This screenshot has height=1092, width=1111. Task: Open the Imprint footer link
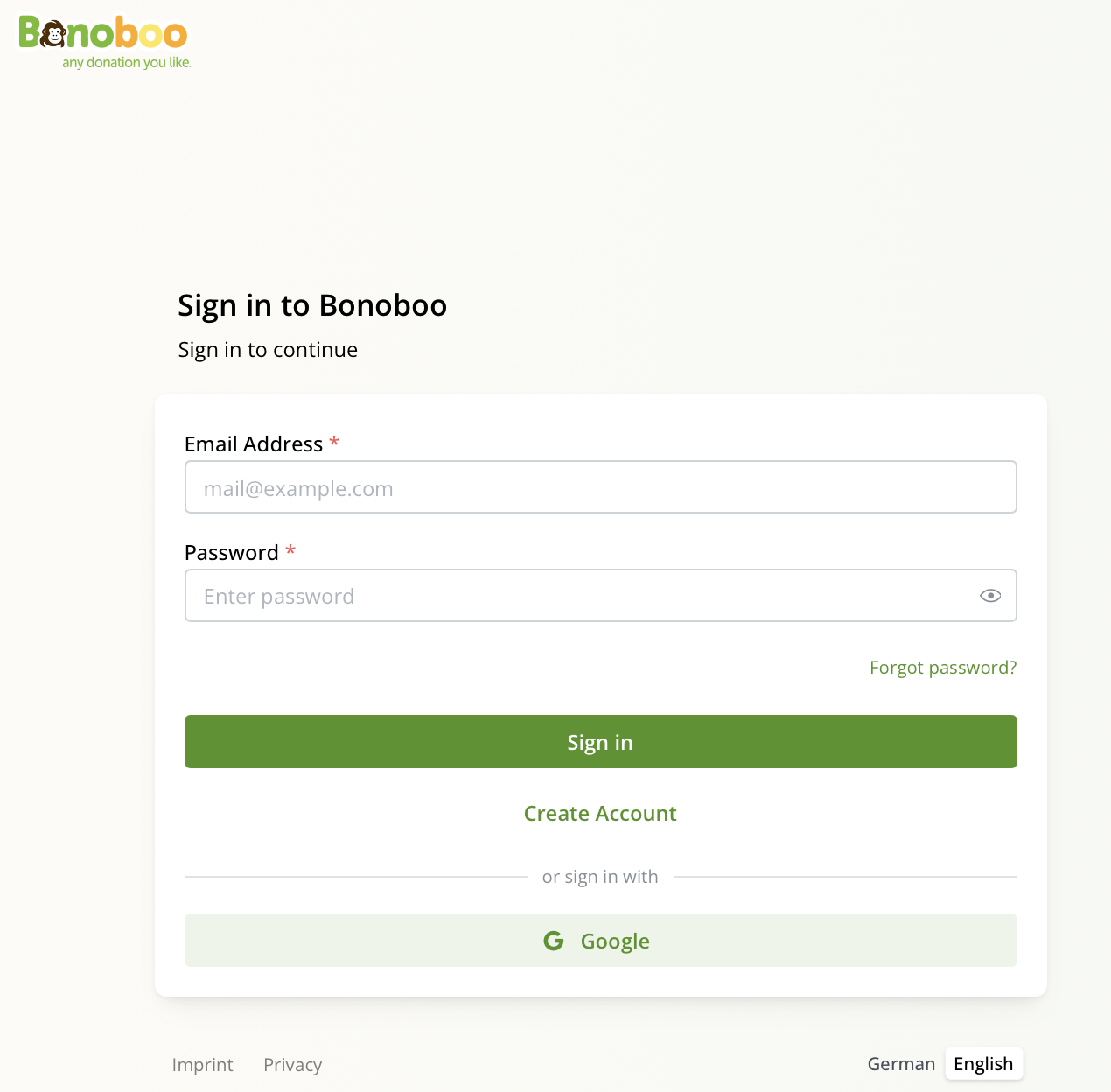coord(202,1065)
